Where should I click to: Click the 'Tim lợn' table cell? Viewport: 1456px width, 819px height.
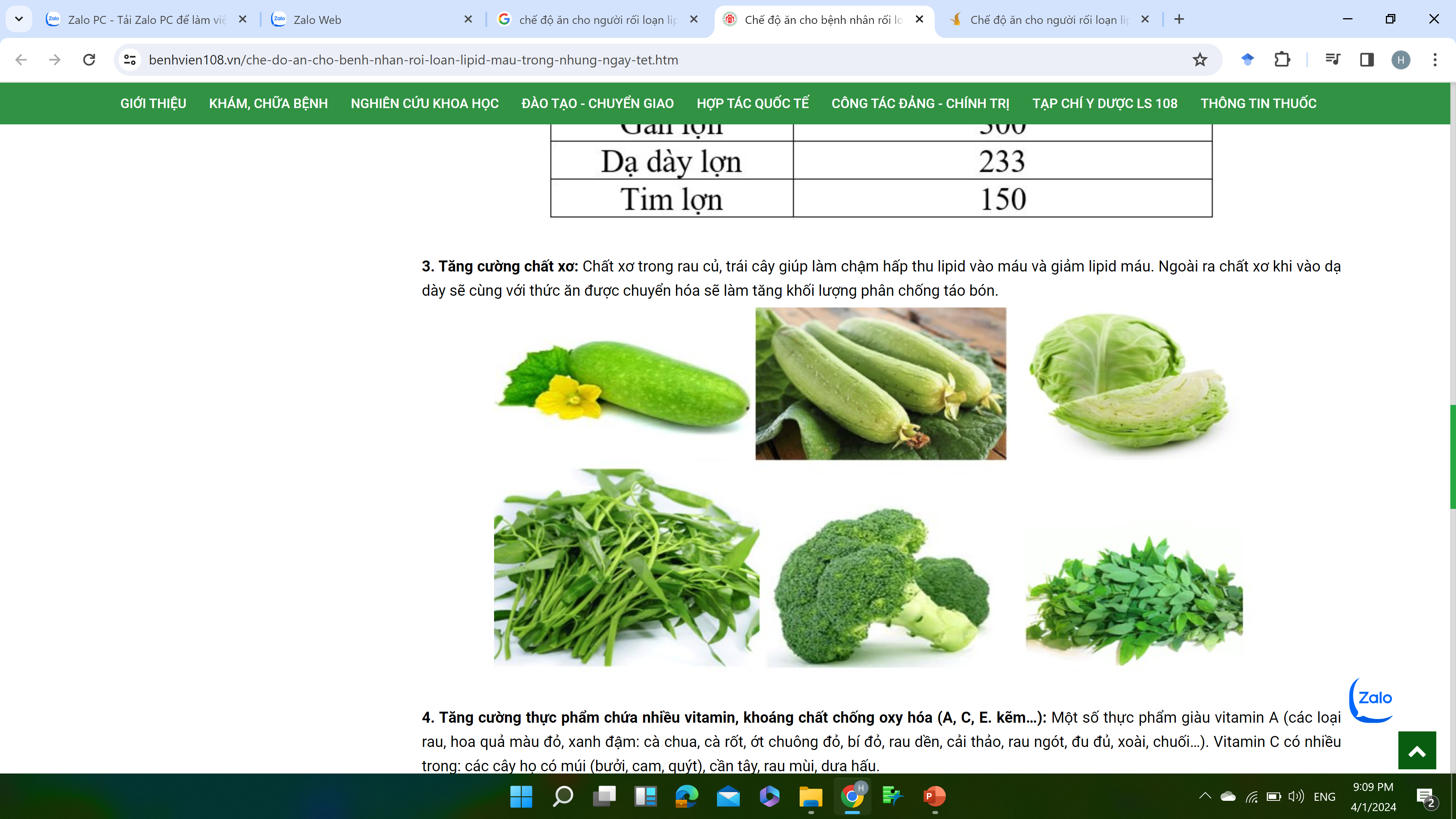(x=672, y=199)
